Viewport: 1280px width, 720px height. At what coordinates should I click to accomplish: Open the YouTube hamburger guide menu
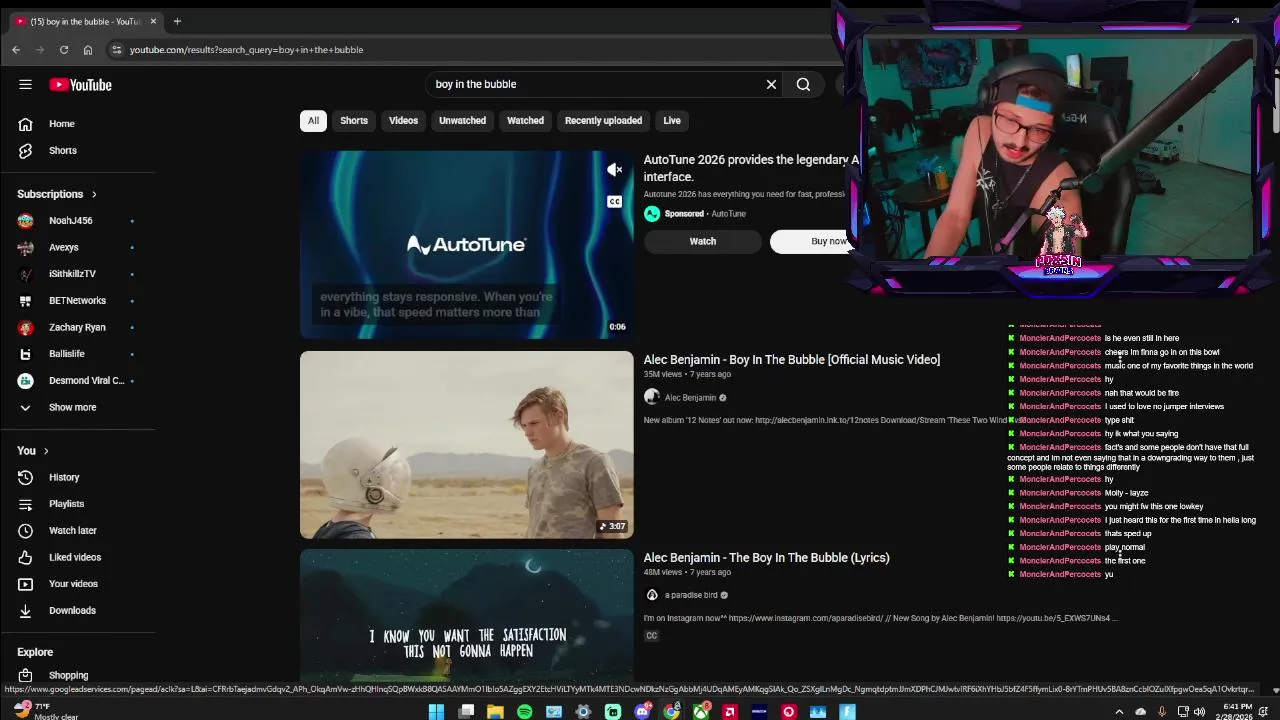pyautogui.click(x=25, y=85)
